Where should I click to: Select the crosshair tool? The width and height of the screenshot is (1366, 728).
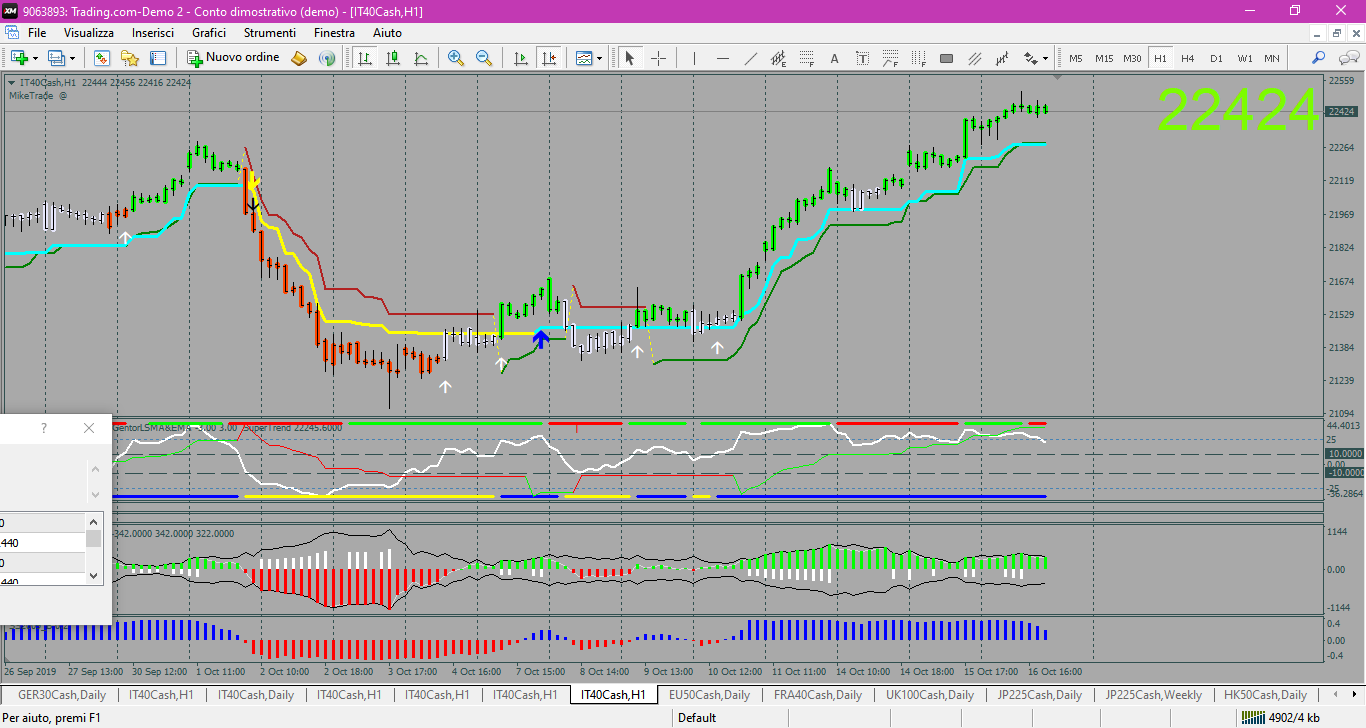point(658,58)
